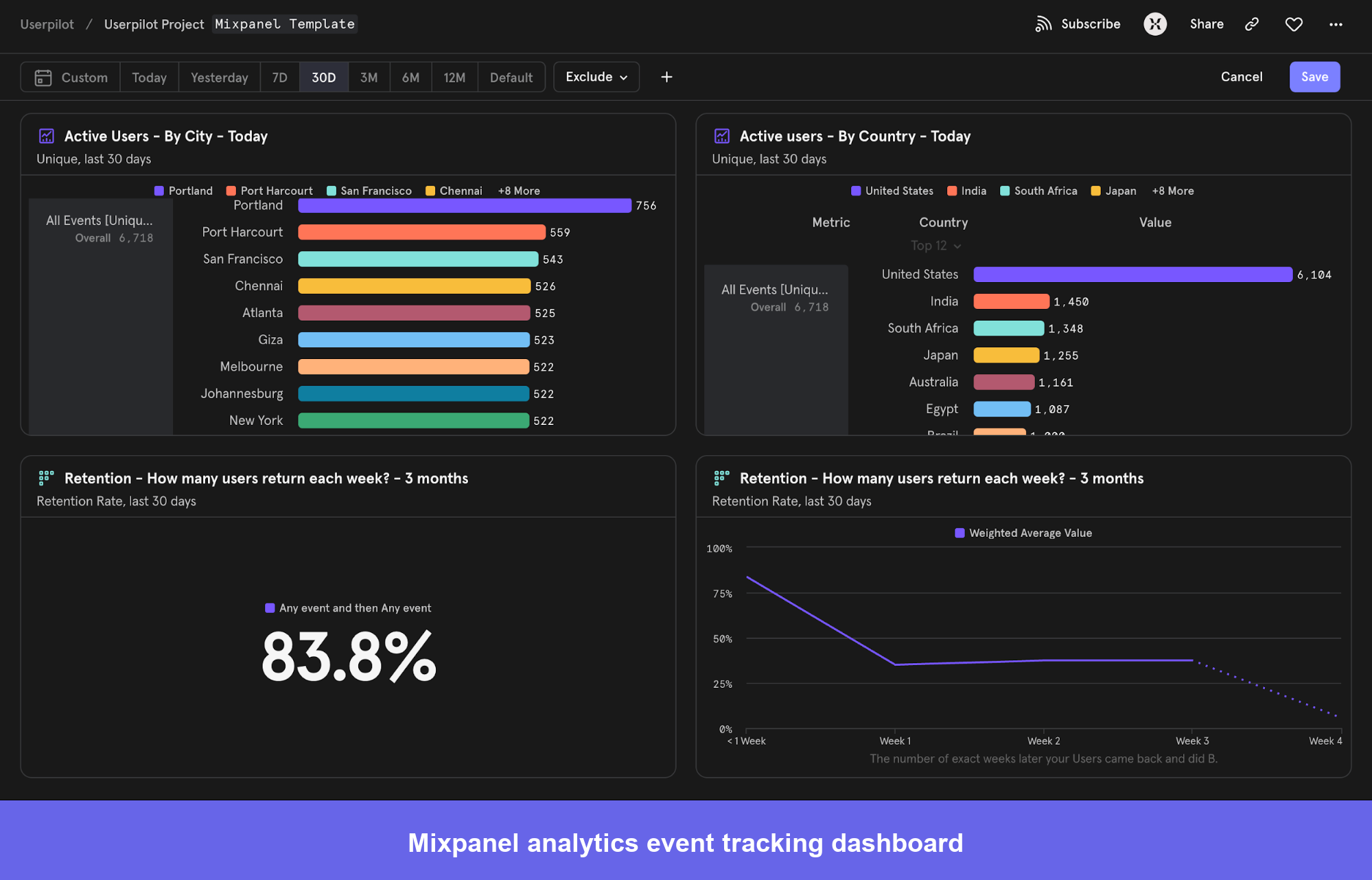
Task: Open the Exclude dropdown
Action: click(595, 77)
